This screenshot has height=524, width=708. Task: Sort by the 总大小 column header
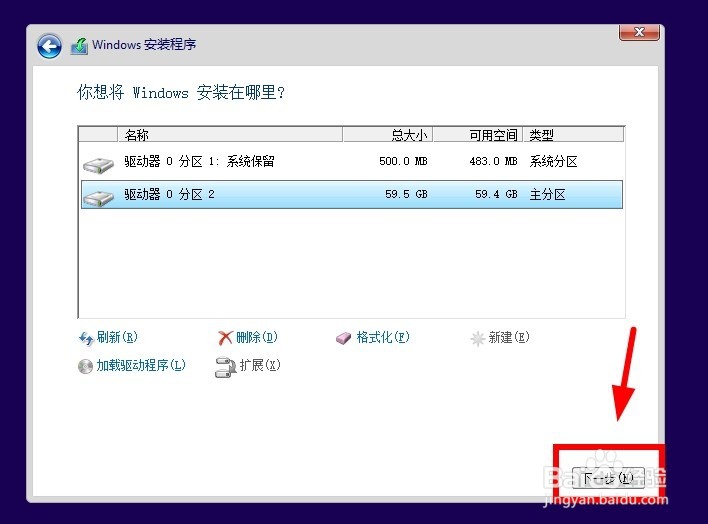point(388,135)
